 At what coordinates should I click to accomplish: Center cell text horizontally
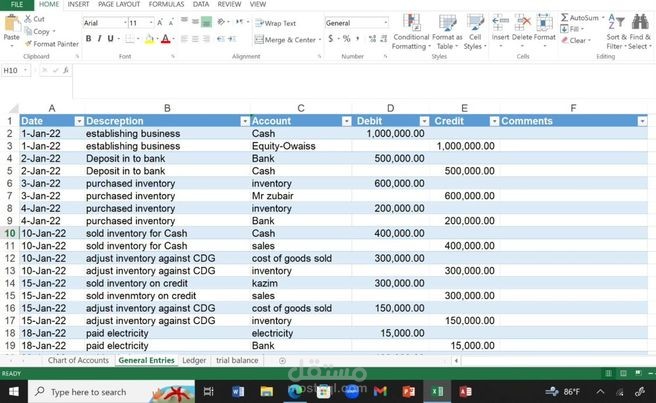[195, 39]
